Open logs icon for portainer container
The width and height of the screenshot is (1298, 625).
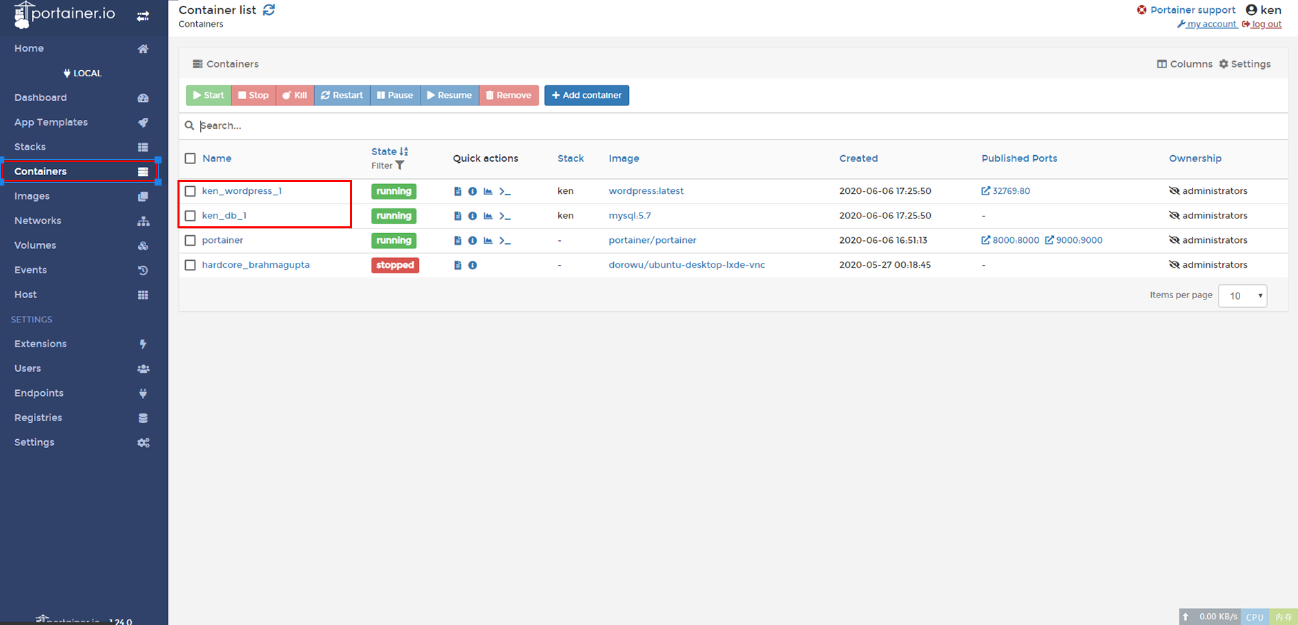coord(458,241)
